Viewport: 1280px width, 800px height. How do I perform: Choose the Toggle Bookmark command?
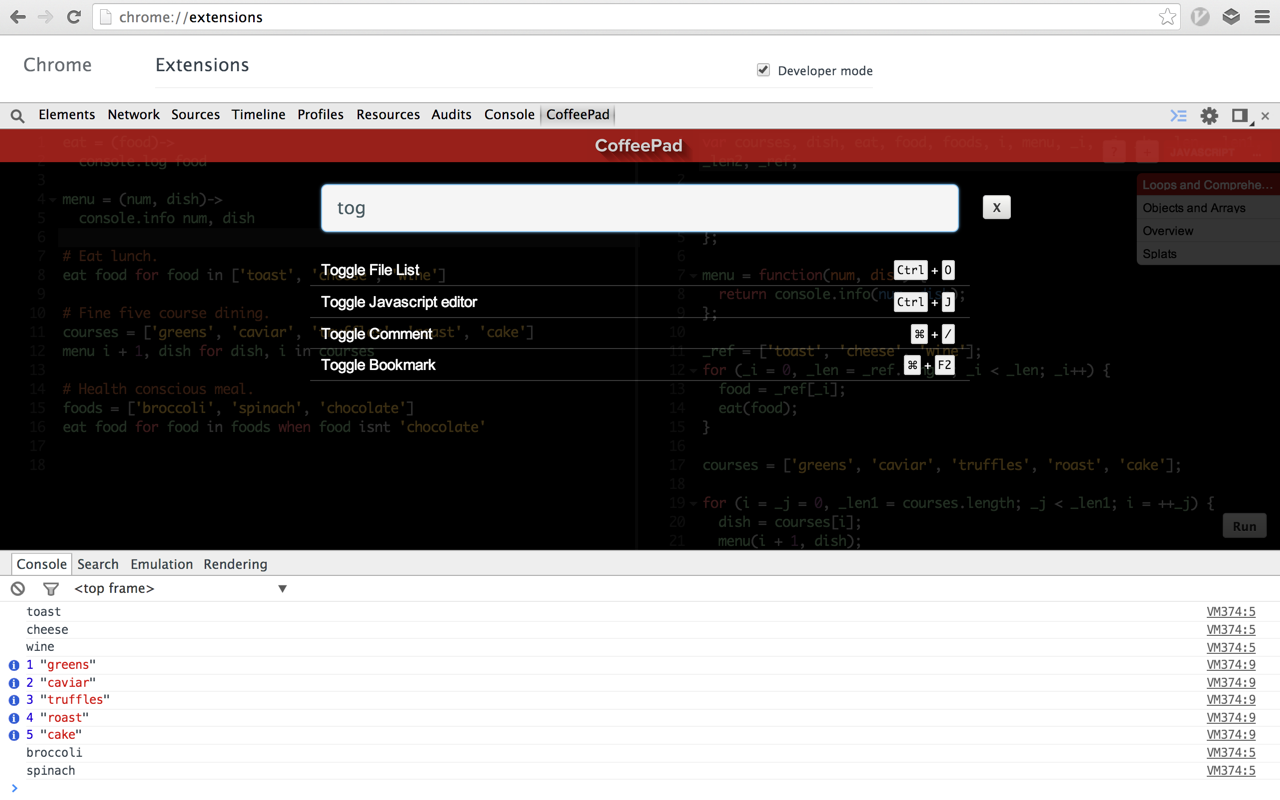coord(640,365)
